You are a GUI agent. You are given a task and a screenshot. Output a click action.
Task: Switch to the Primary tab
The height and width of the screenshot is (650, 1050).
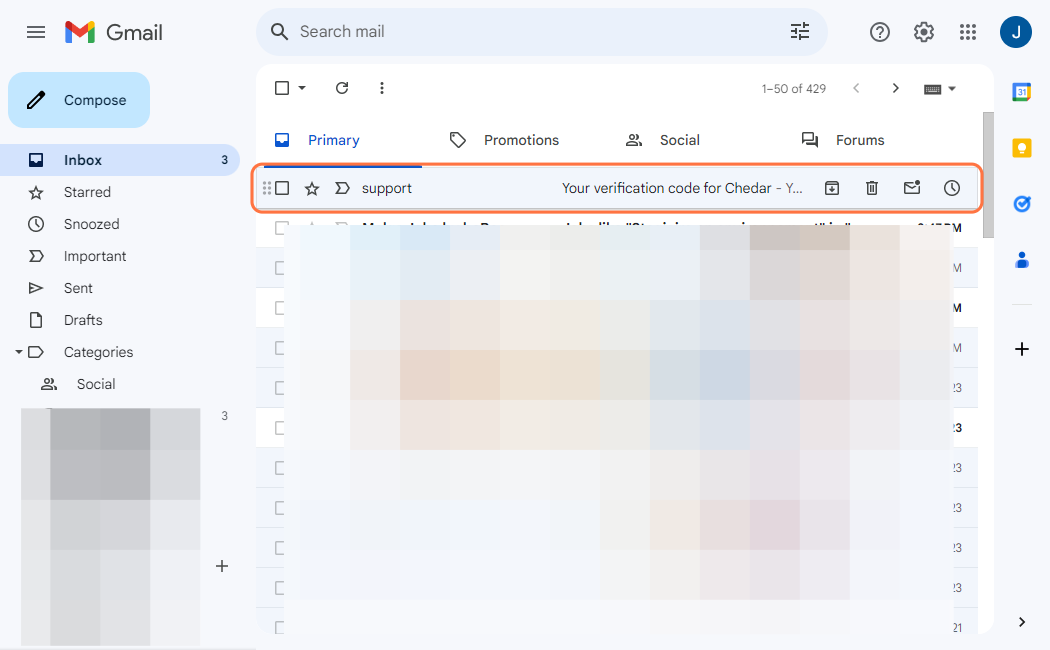(x=342, y=140)
